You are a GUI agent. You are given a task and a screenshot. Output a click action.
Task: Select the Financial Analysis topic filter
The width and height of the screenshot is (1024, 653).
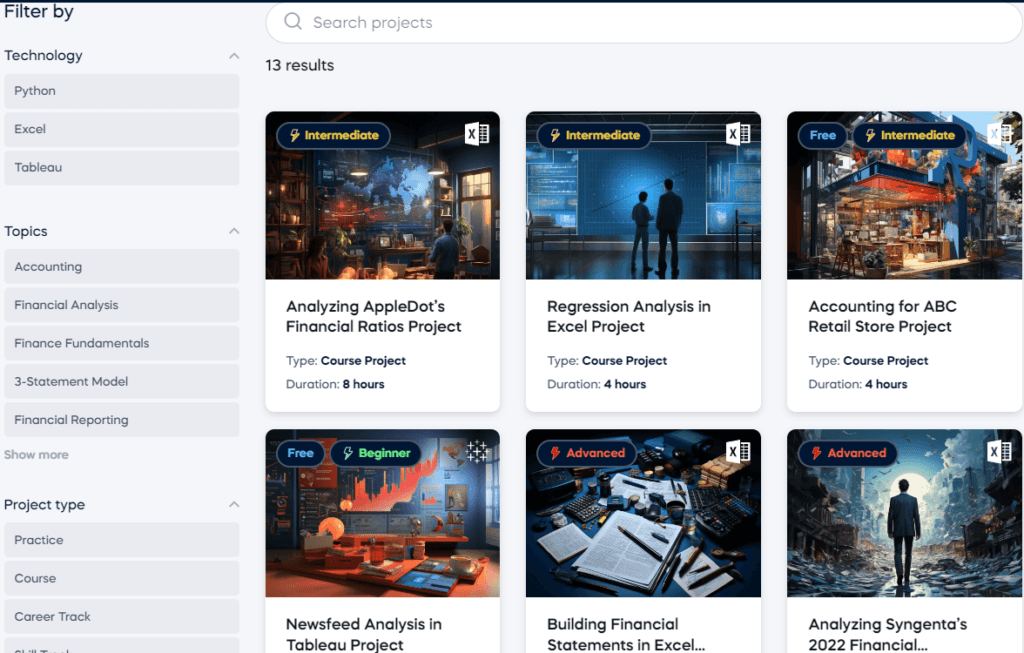(121, 305)
